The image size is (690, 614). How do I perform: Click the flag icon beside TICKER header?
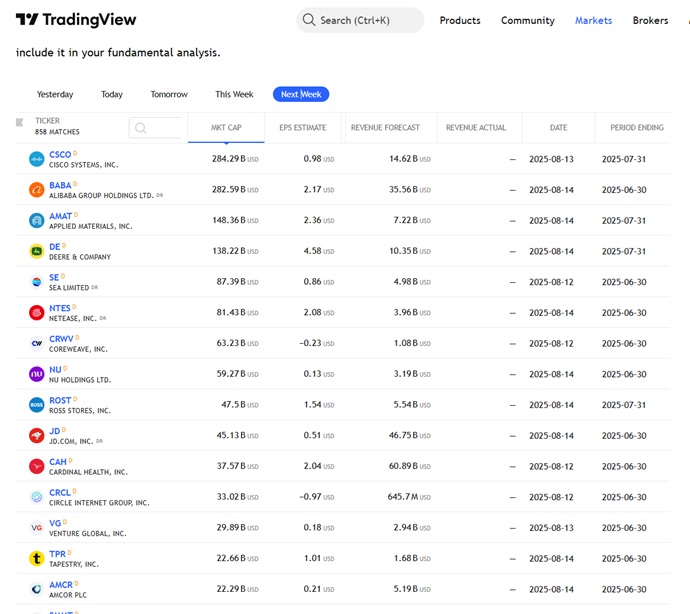pyautogui.click(x=19, y=122)
